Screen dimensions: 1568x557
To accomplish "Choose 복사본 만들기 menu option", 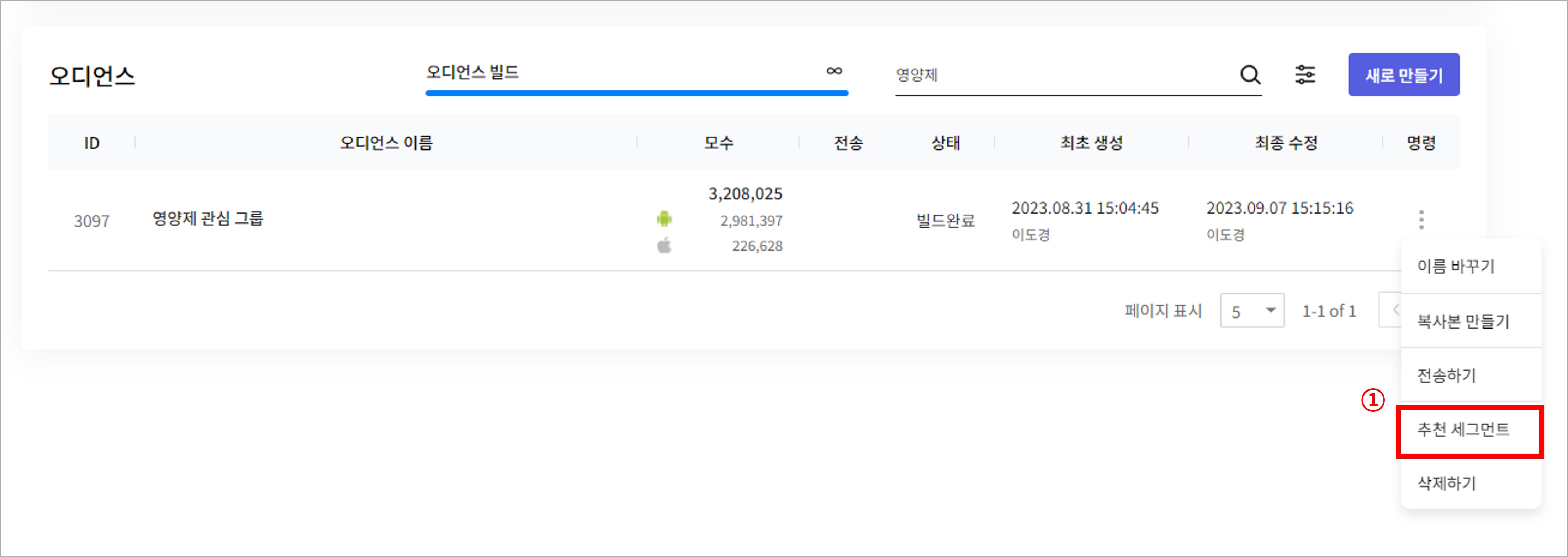I will pos(1463,321).
